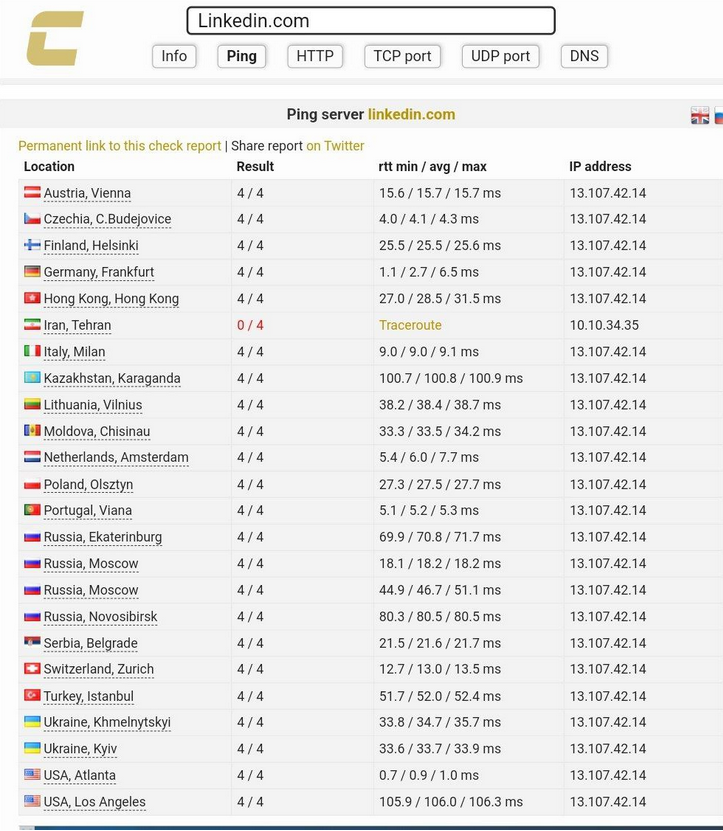Click the USA Los Angeles flag icon
The height and width of the screenshot is (831, 723).
[32, 800]
